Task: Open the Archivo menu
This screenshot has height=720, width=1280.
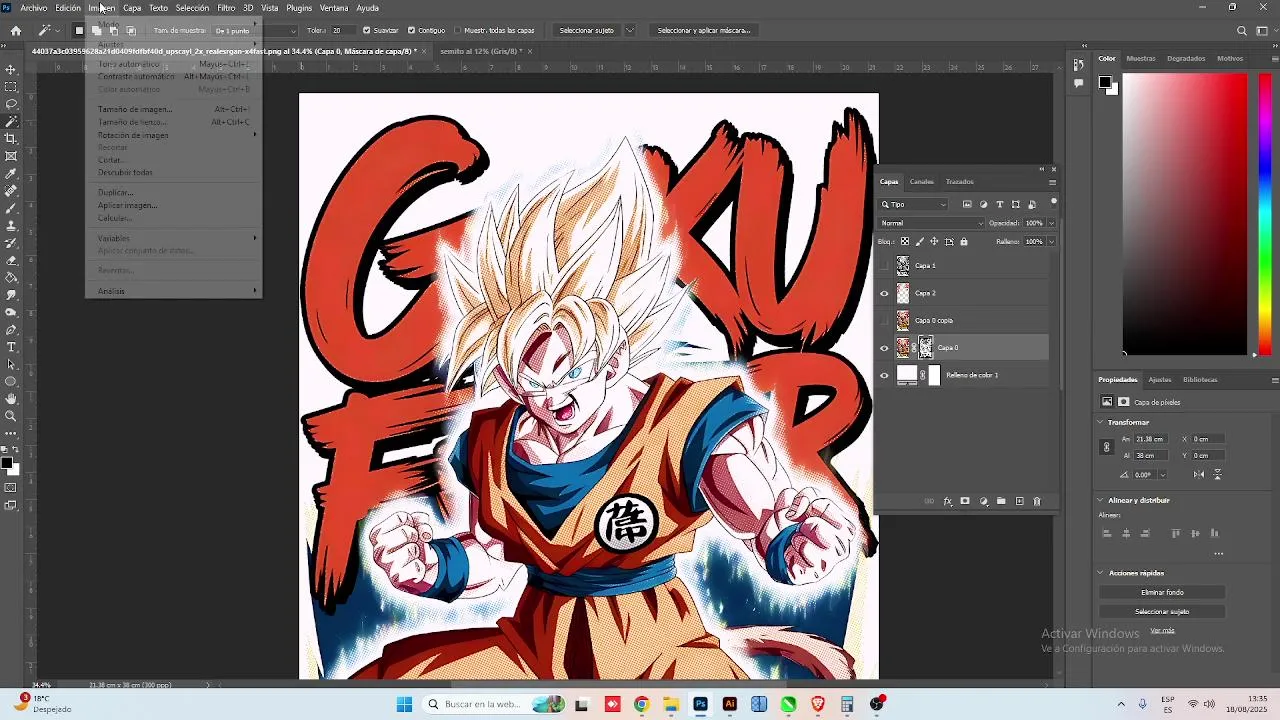Action: 34,8
